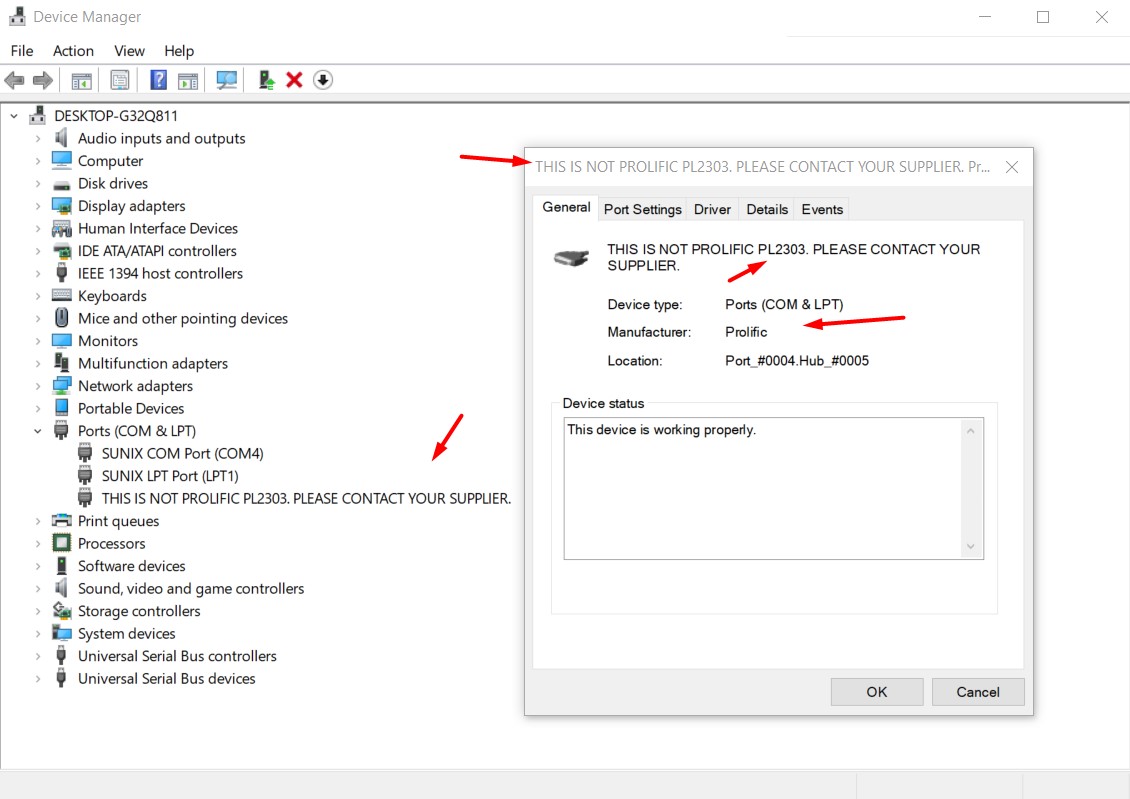Expand the IDE ATA/ATAPI controllers chevron
The image size is (1130, 799).
(x=37, y=251)
